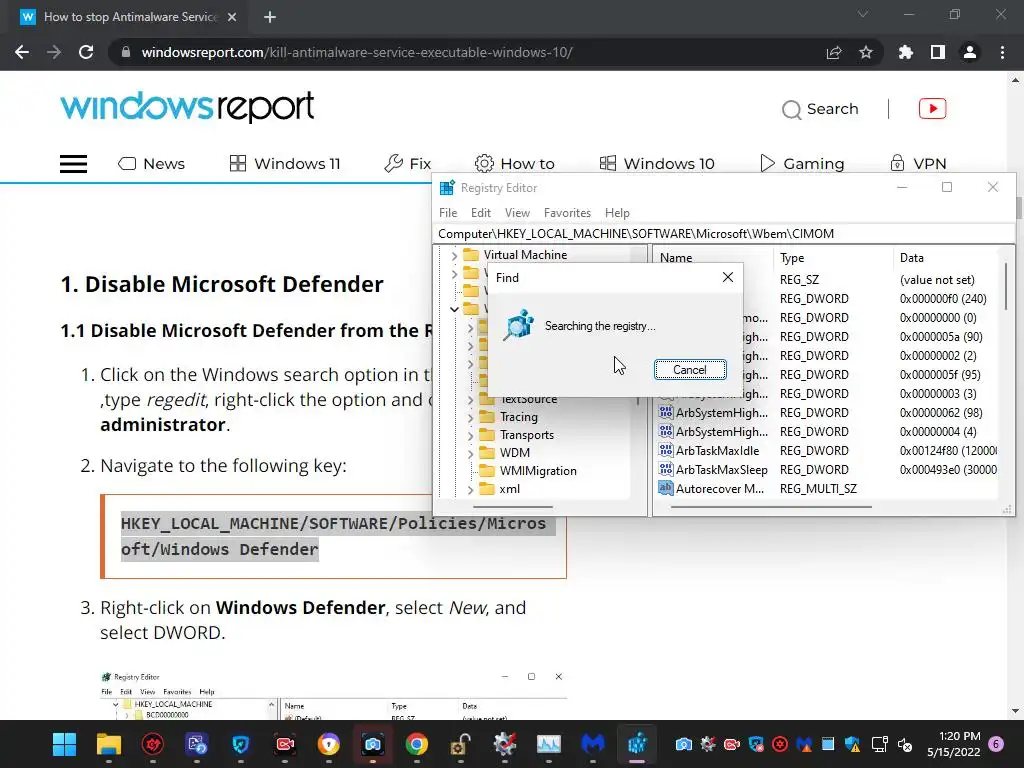Click the Search link on Windows Report

point(820,109)
